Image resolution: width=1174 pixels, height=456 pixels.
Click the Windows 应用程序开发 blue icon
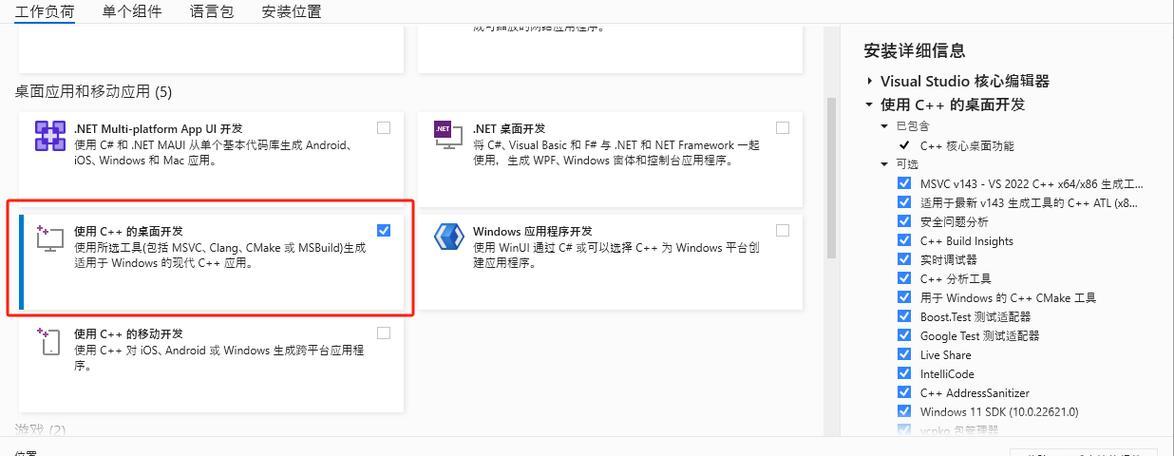[x=448, y=238]
